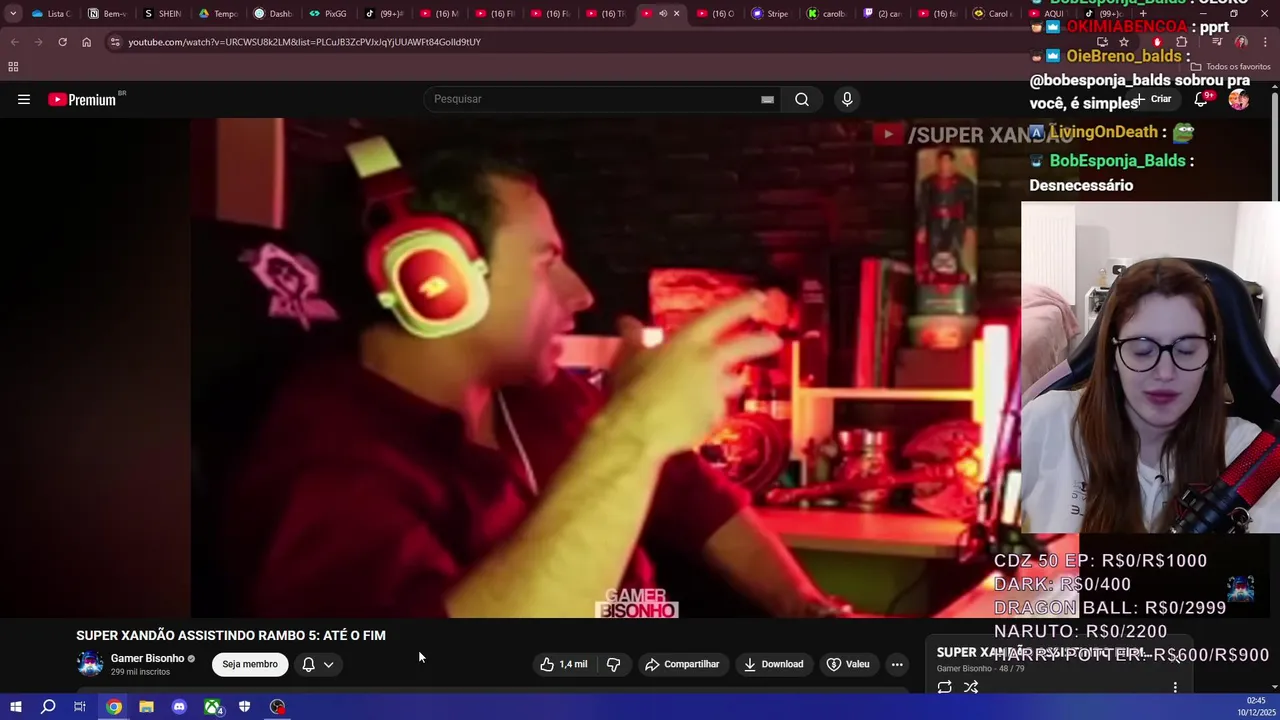Open the YouTube account avatar menu
Viewport: 1280px width, 720px height.
[1239, 99]
